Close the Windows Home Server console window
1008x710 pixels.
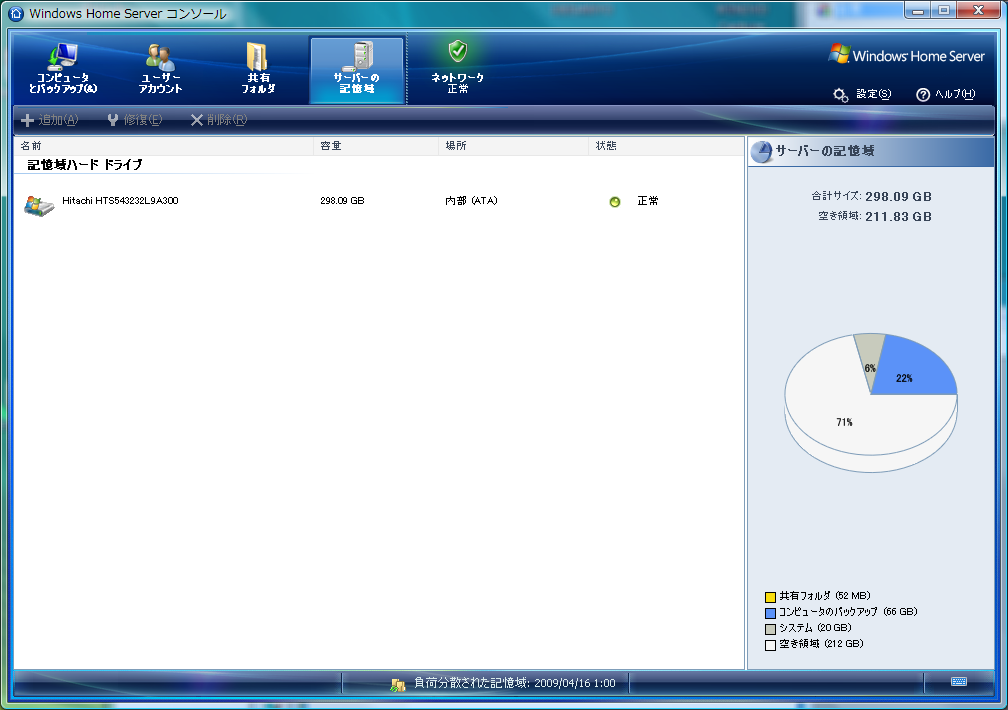coord(978,10)
